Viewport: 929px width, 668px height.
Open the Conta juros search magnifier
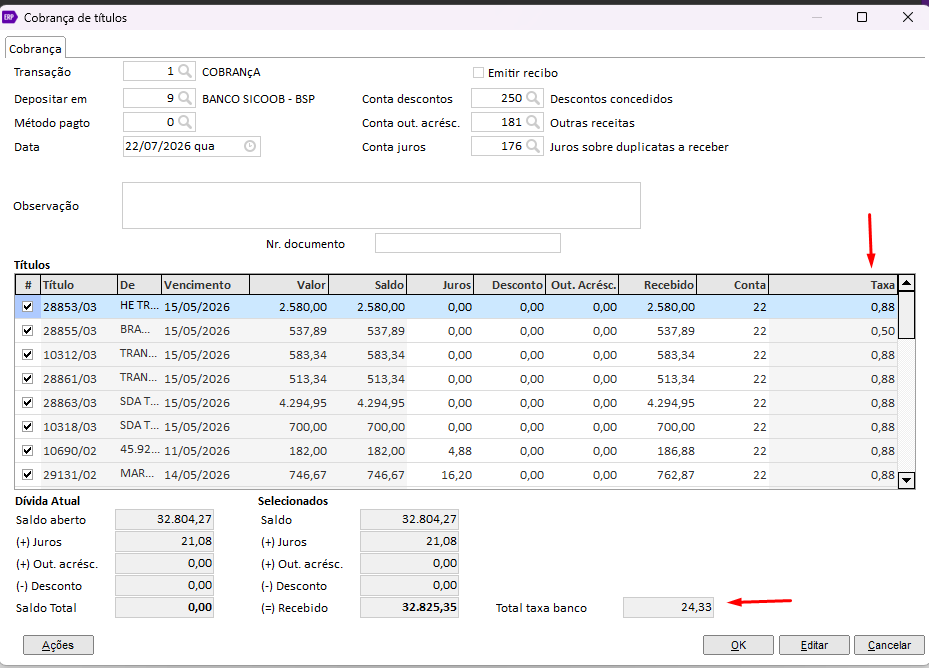coord(533,146)
